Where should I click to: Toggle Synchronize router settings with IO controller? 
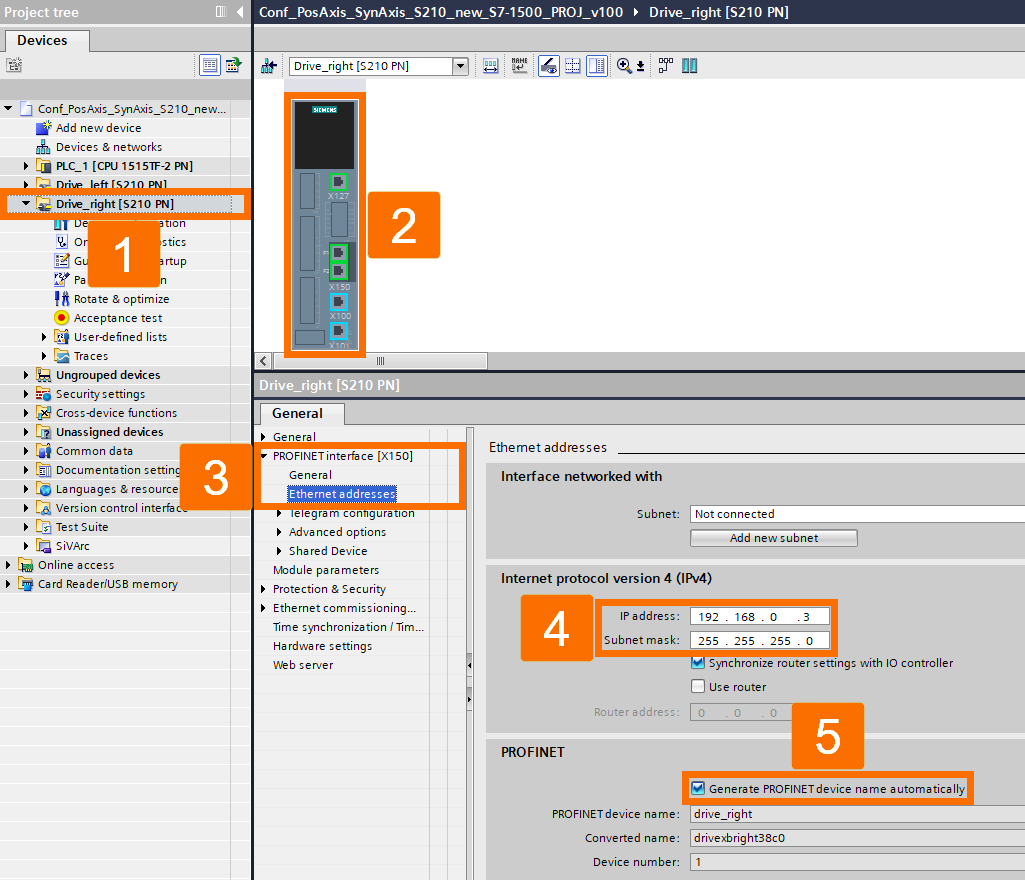tap(698, 663)
